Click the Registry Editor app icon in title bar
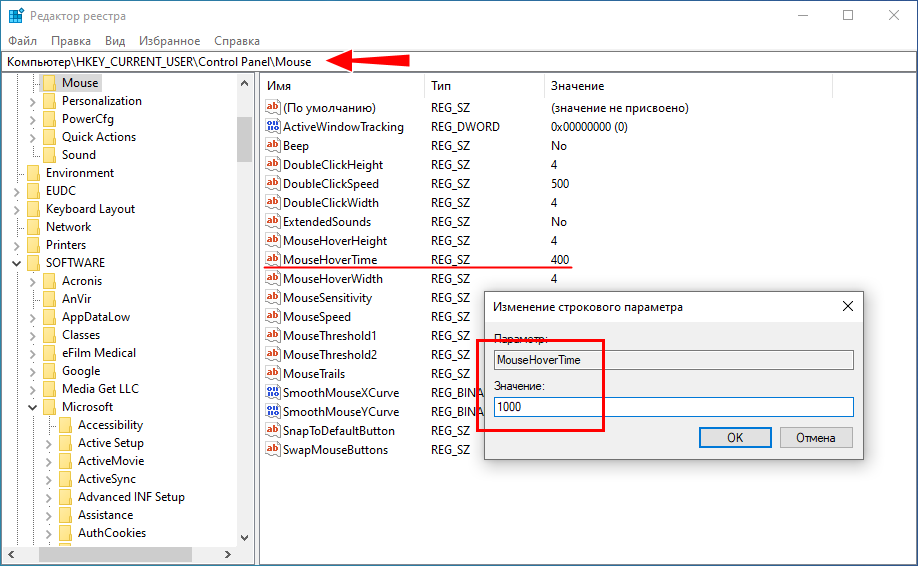918x566 pixels. 16,16
